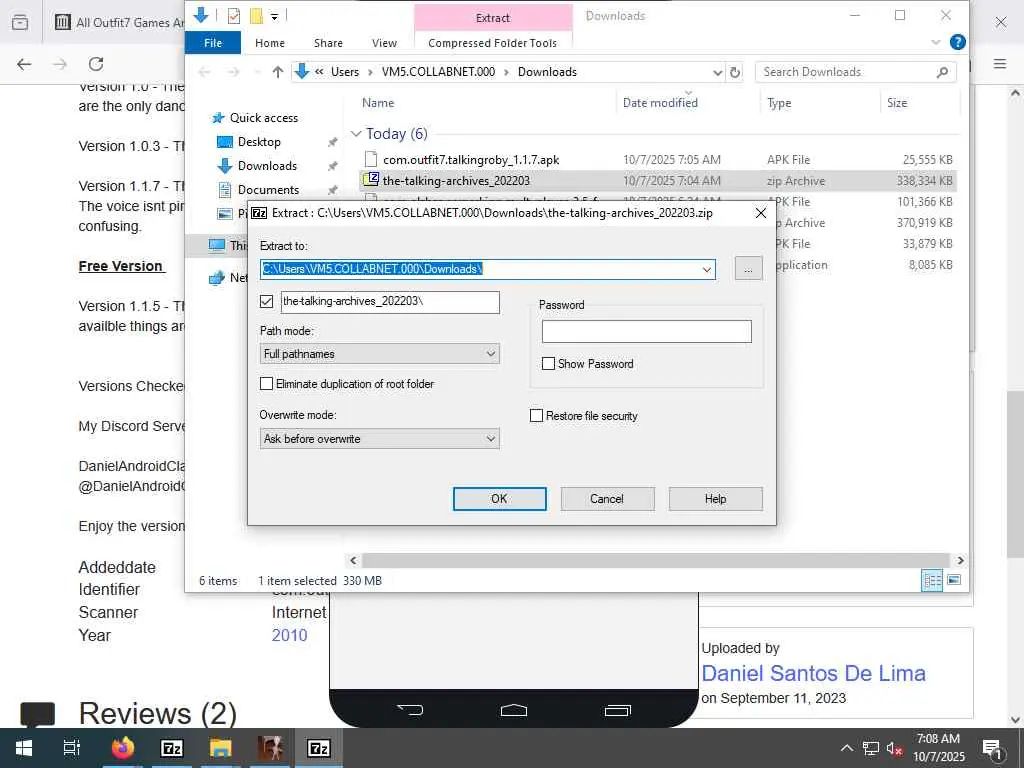
Task: Open Downloads in navigation pane
Action: point(267,166)
